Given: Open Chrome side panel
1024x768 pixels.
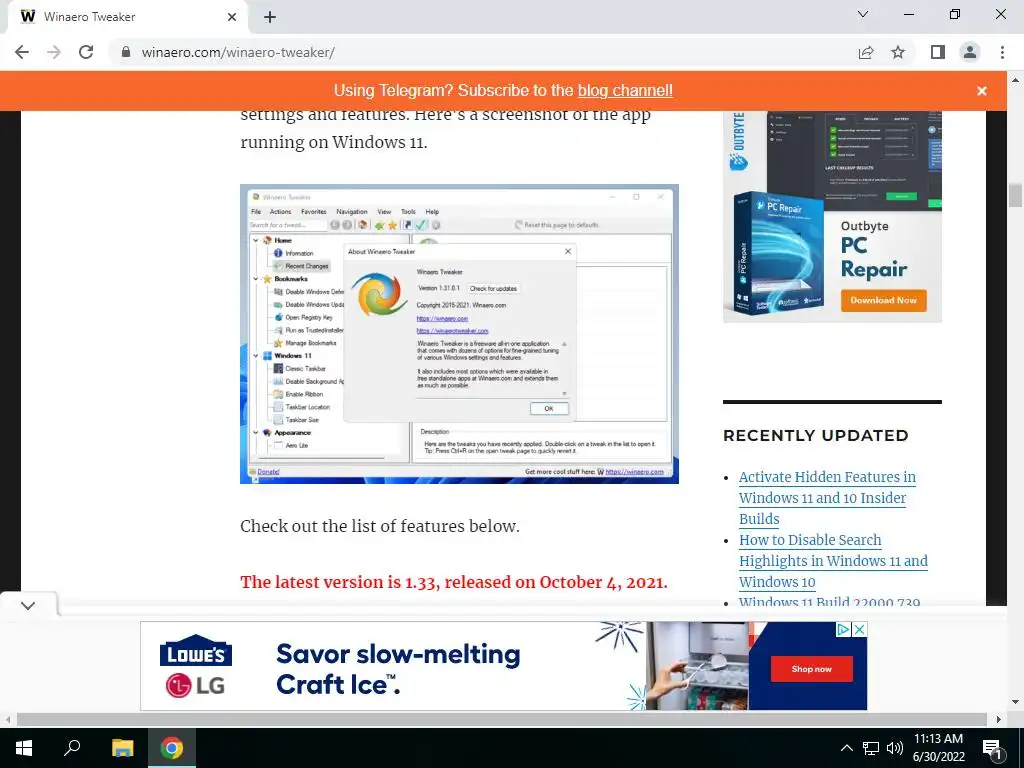Looking at the screenshot, I should click(x=938, y=52).
